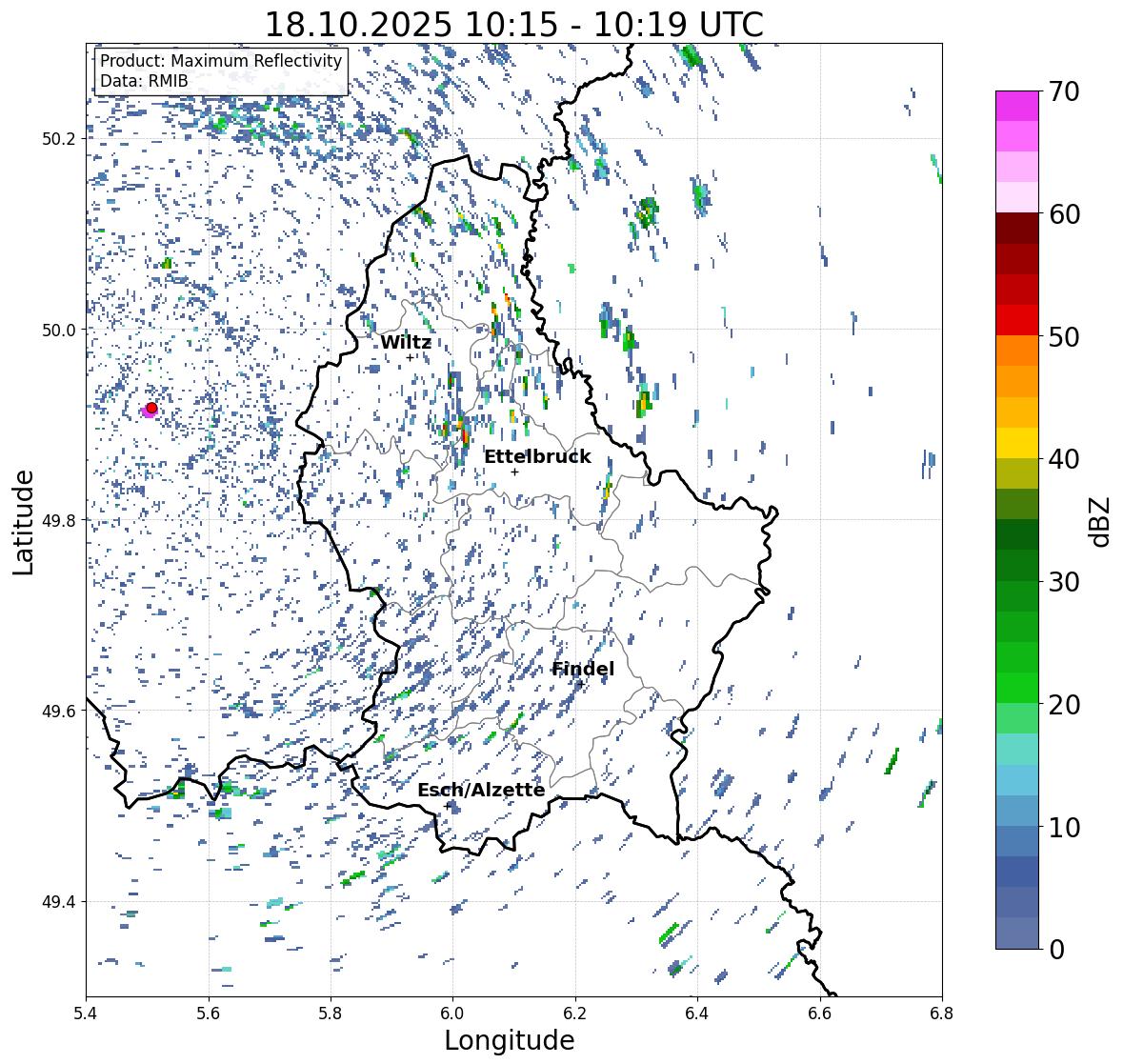Click the dBZ colorbar label

[1101, 521]
